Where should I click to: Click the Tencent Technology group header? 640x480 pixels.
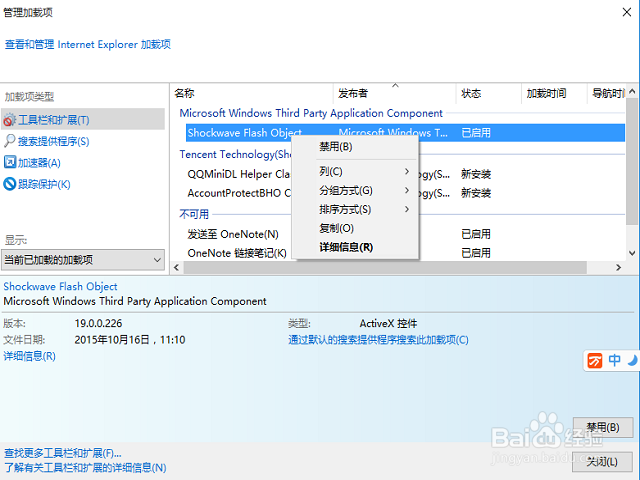[235, 154]
